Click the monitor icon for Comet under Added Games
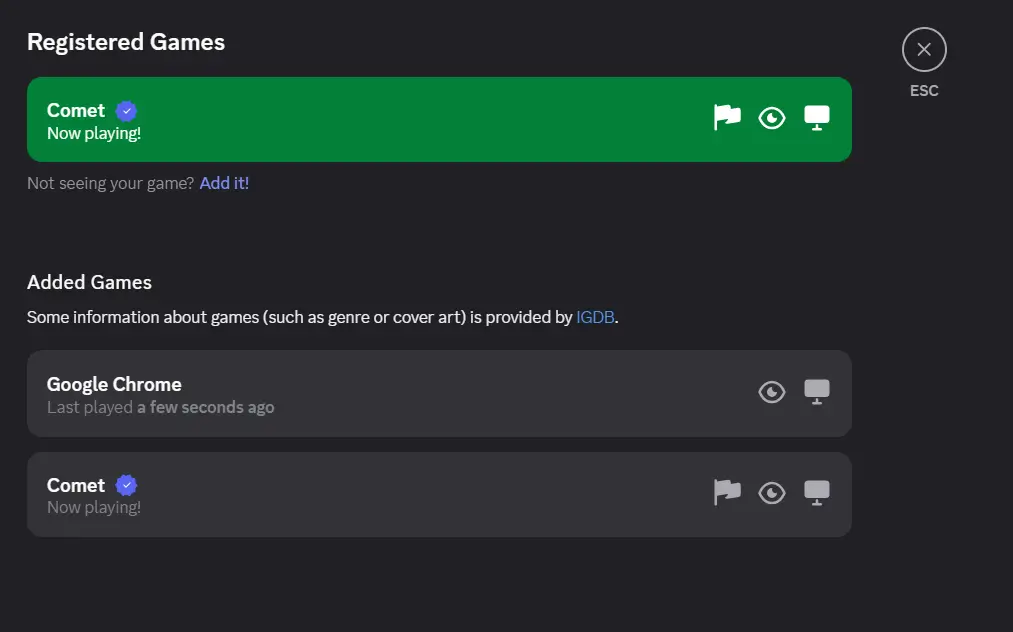 817,493
